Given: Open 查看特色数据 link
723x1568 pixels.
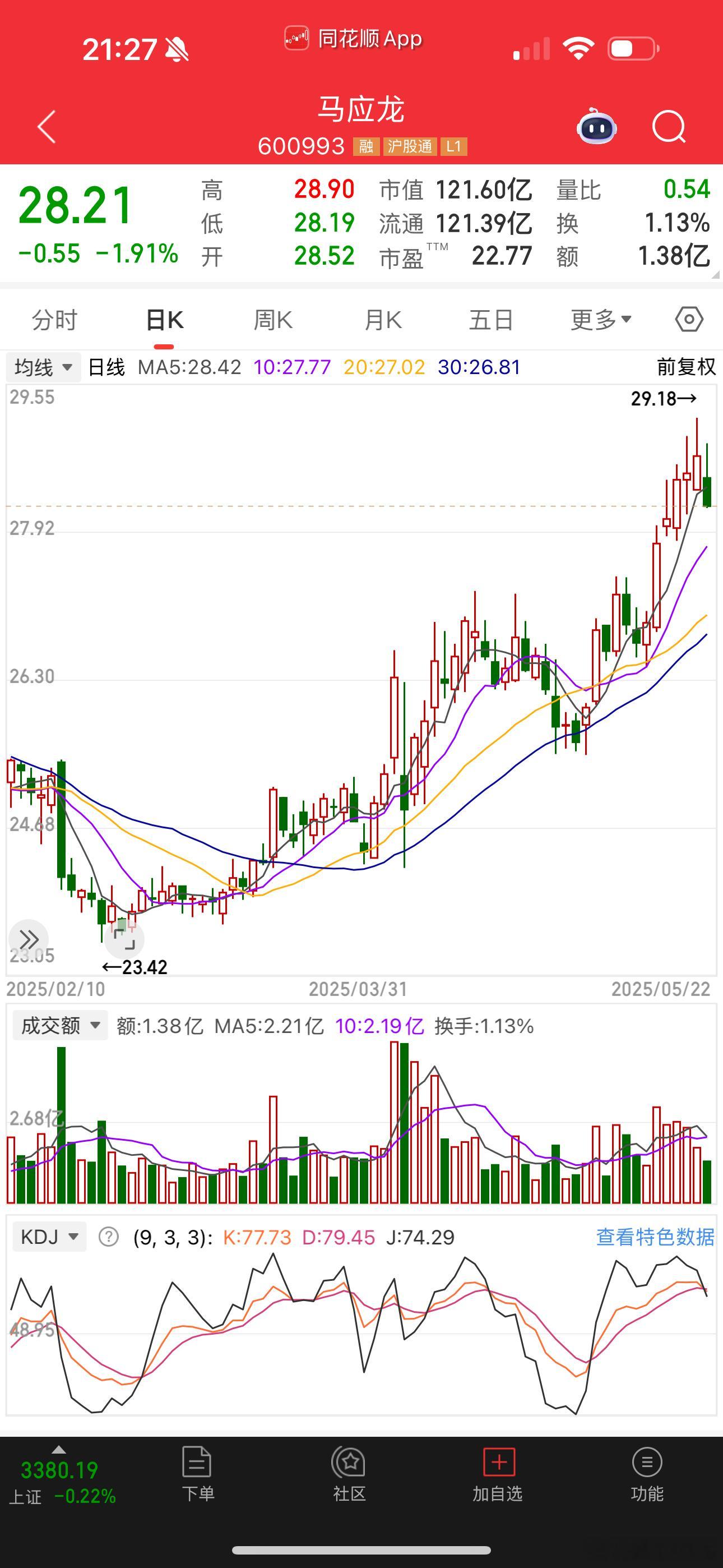Looking at the screenshot, I should [655, 1237].
